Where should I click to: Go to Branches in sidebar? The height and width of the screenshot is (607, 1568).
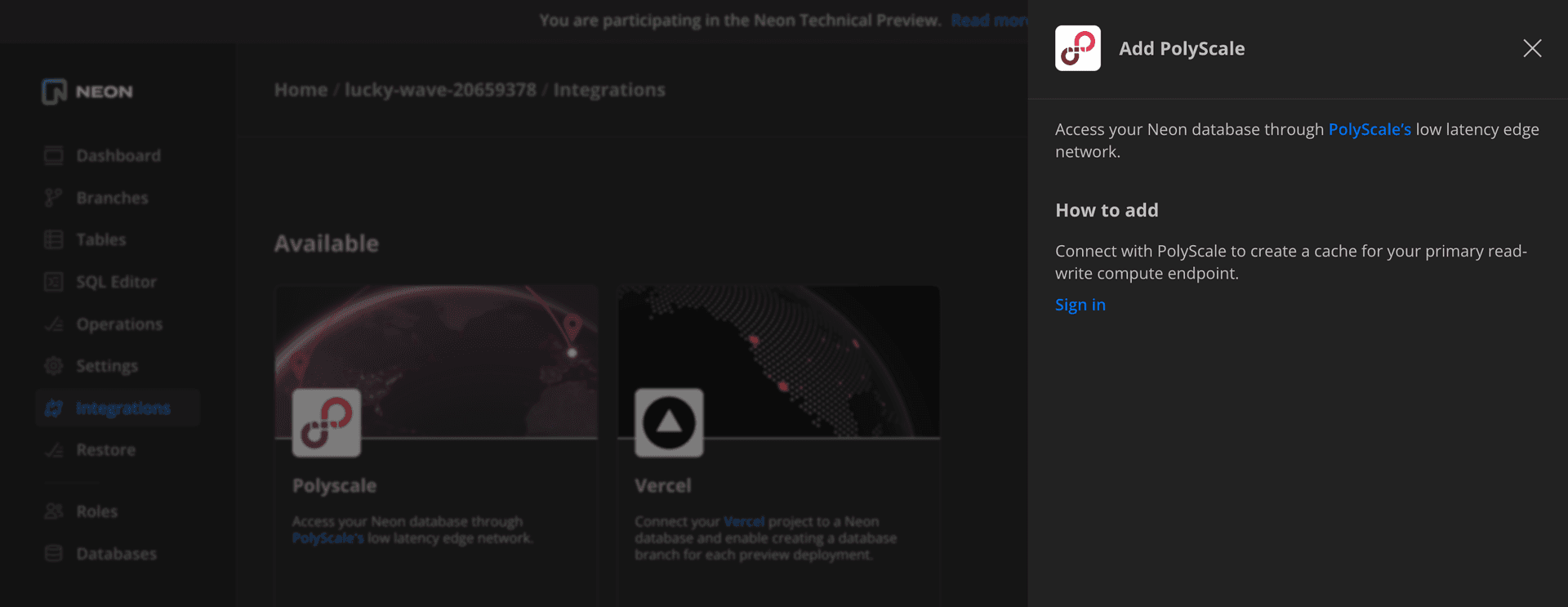tap(113, 198)
